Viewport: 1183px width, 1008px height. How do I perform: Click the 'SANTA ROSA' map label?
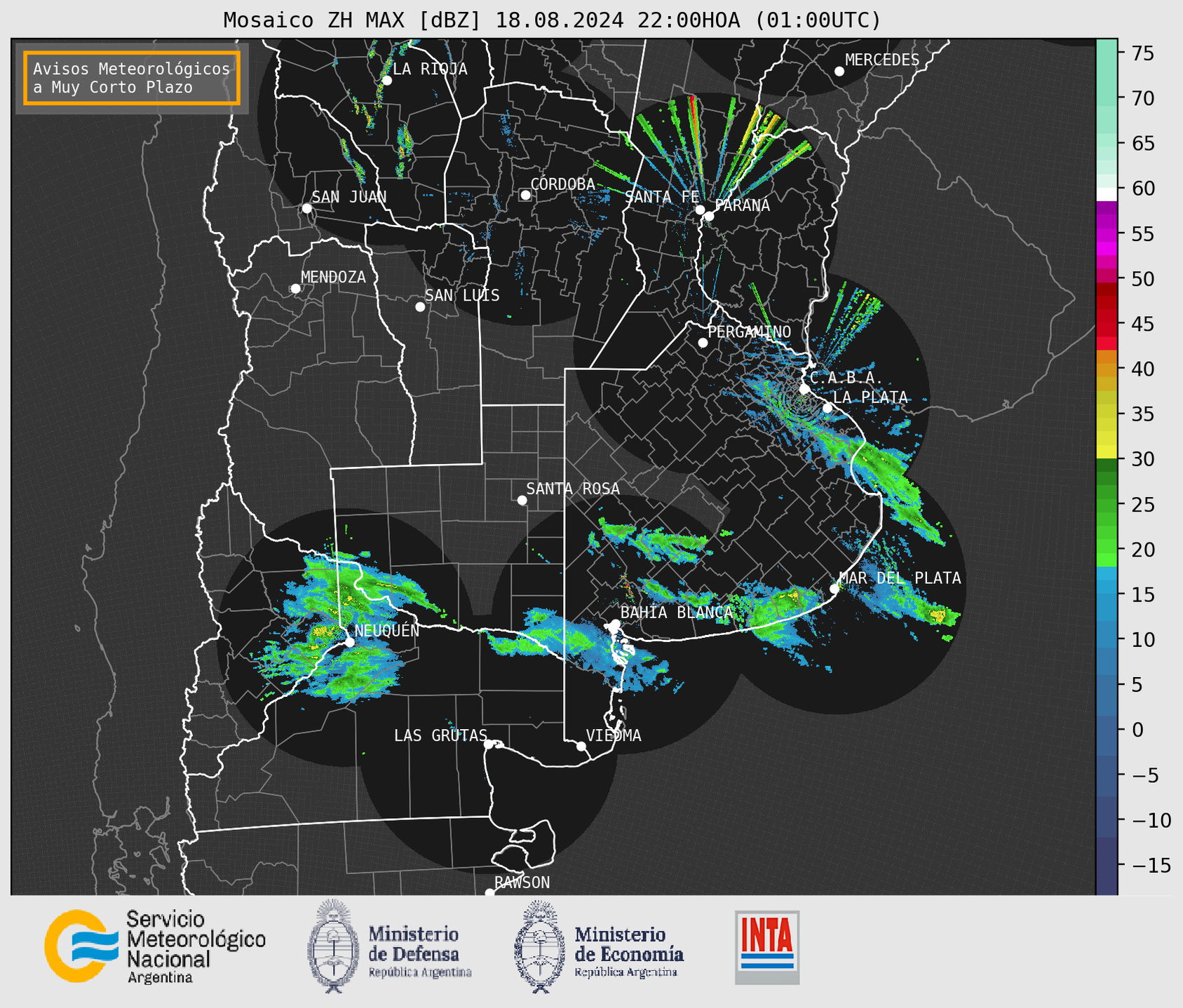pyautogui.click(x=573, y=489)
